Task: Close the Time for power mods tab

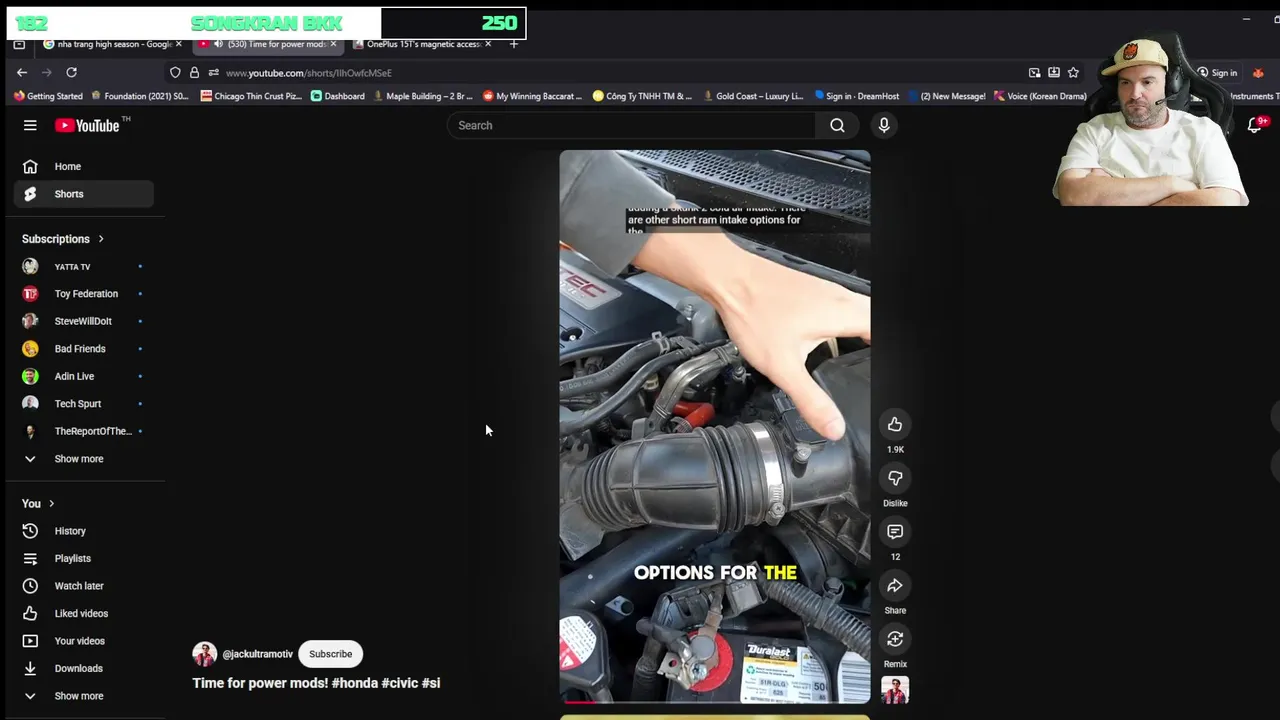Action: [x=333, y=44]
